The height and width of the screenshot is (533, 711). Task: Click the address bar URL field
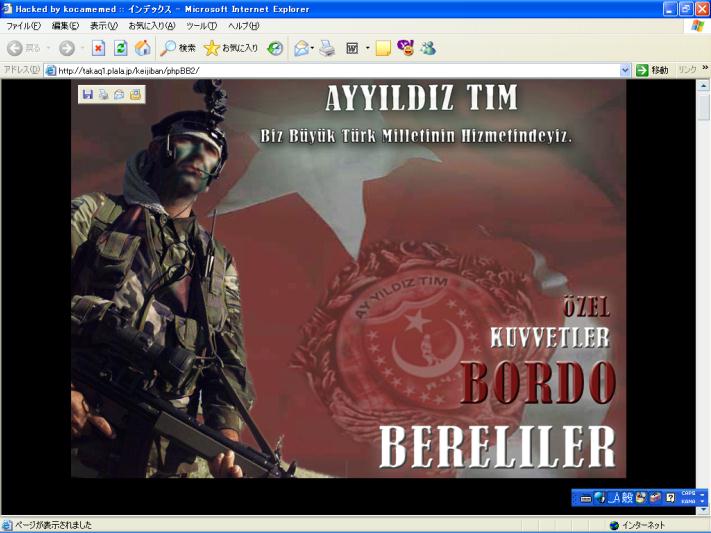point(330,70)
